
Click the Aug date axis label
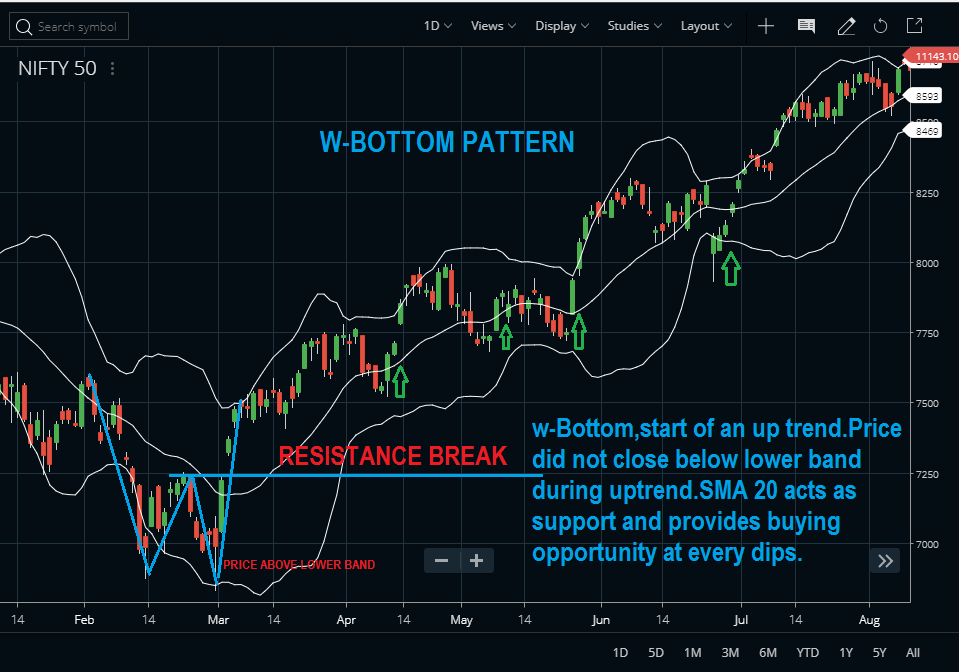(x=869, y=619)
